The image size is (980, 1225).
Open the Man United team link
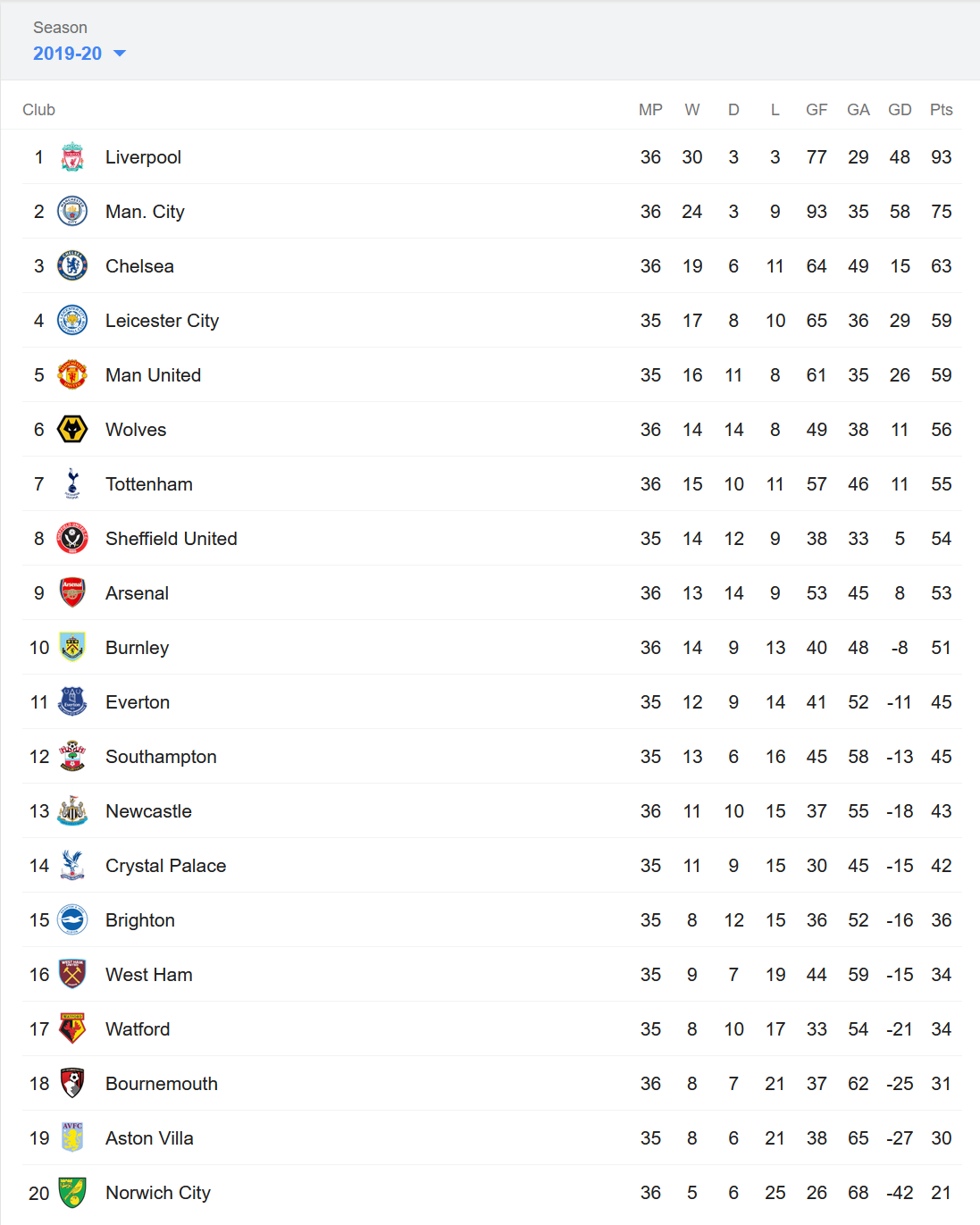(x=153, y=375)
